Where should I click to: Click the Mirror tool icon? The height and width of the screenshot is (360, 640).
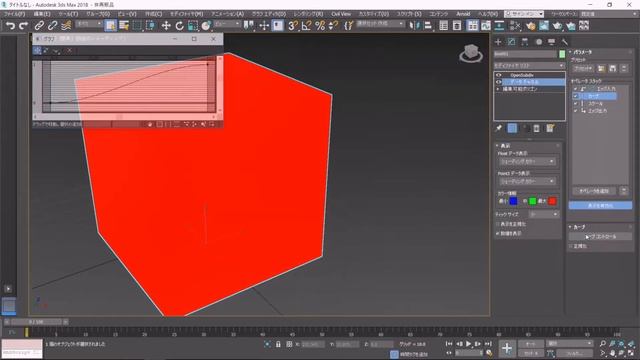coord(414,26)
